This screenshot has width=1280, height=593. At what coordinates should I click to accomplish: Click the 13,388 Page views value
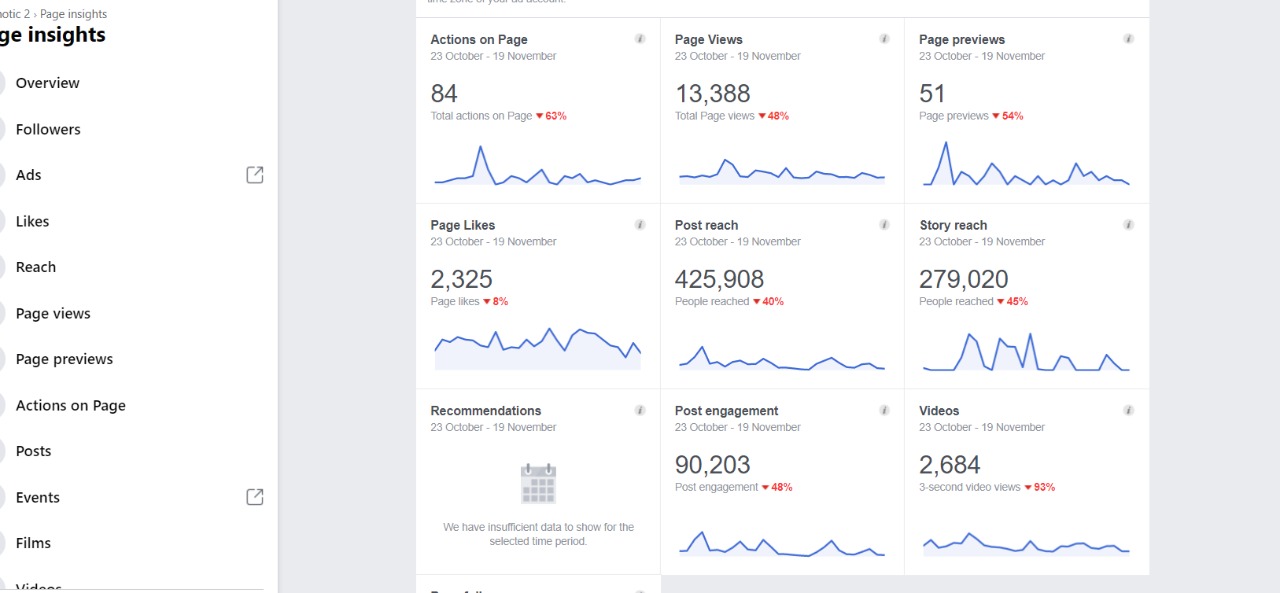(x=713, y=93)
